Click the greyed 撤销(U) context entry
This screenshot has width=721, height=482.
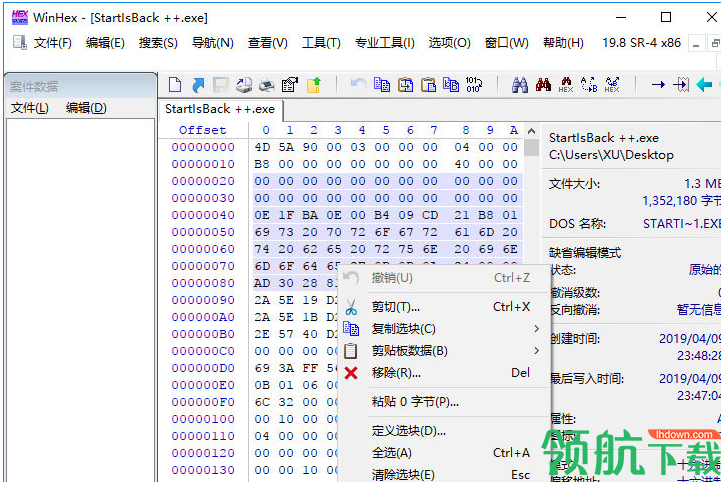[445, 278]
